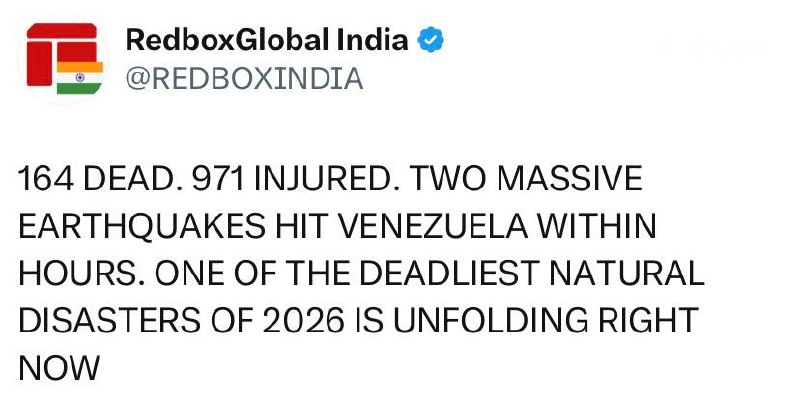Click 'UNFOLDING RIGHT' in the tweet text
This screenshot has width=800, height=404.
click(x=545, y=321)
